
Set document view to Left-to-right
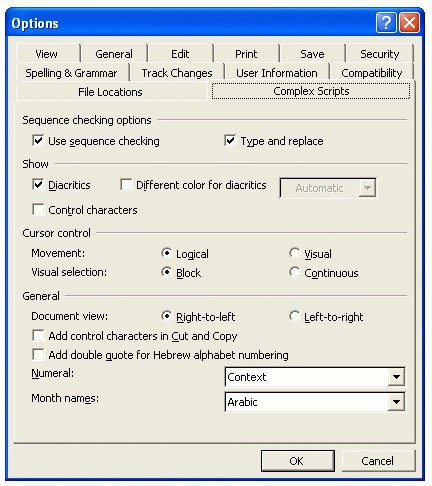[x=294, y=316]
